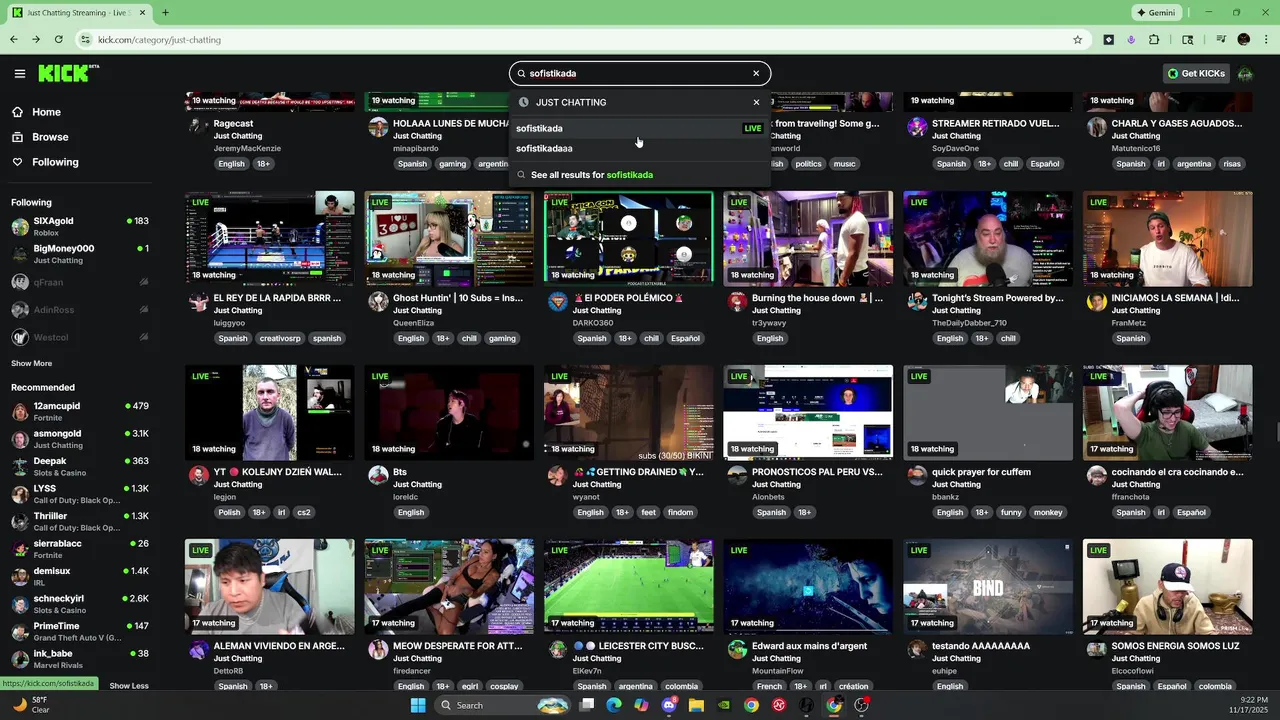Click the Fortnite category under sierrablacc

pos(48,555)
